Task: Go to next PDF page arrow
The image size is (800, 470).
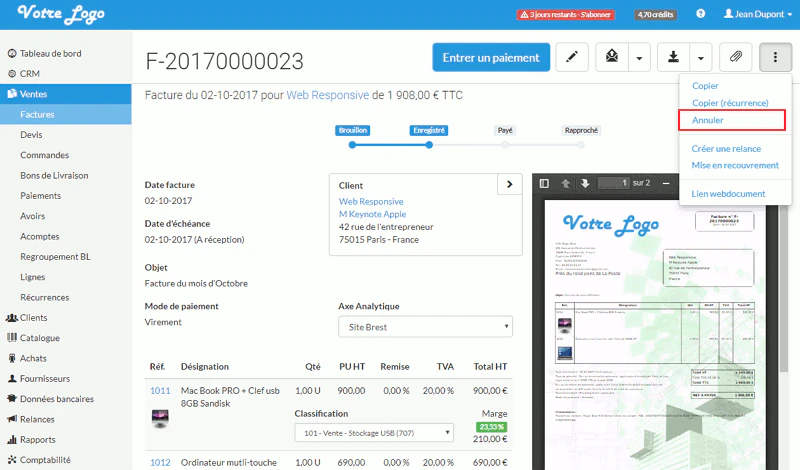Action: click(585, 183)
